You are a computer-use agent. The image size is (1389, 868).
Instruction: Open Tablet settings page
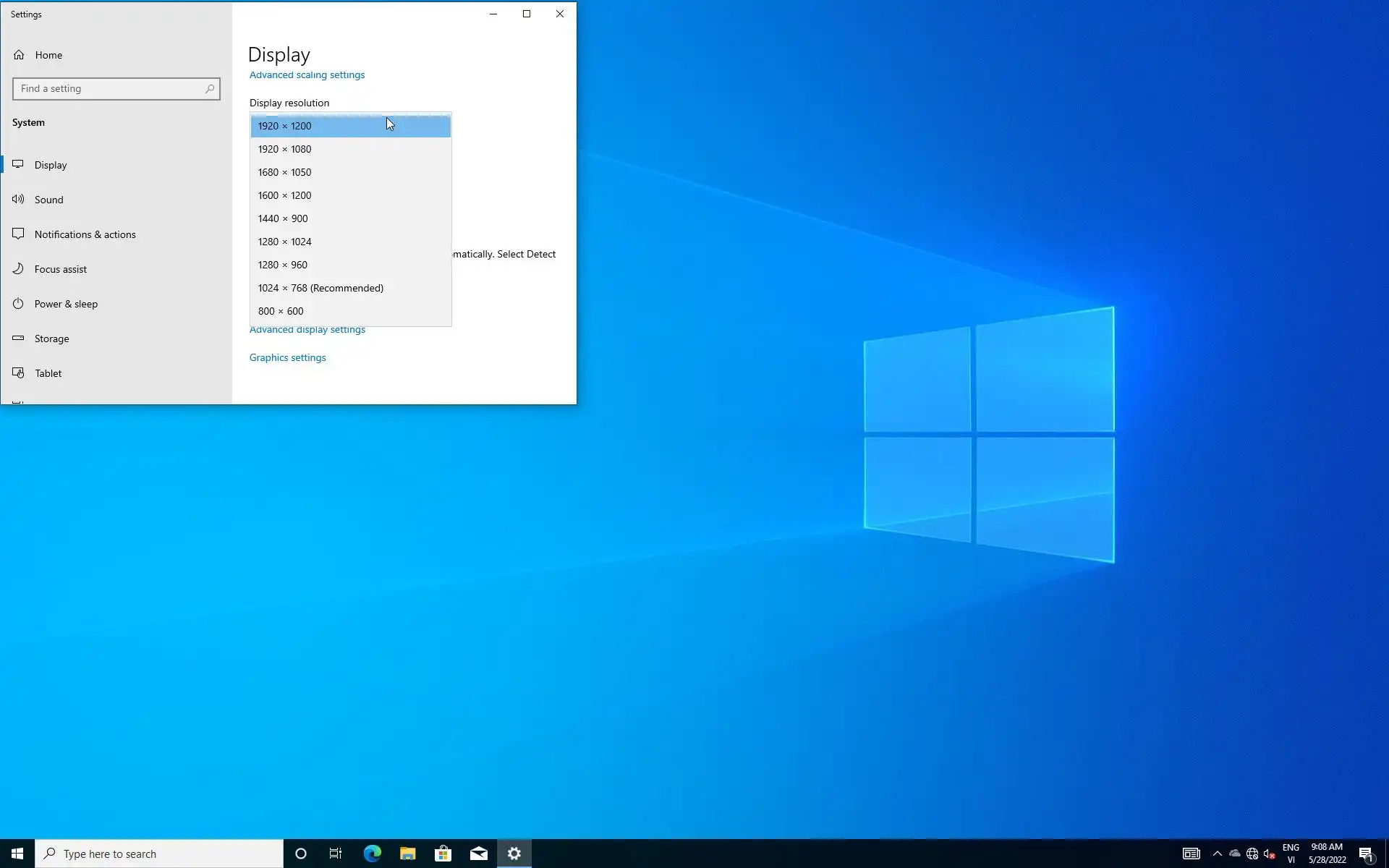coord(48,373)
